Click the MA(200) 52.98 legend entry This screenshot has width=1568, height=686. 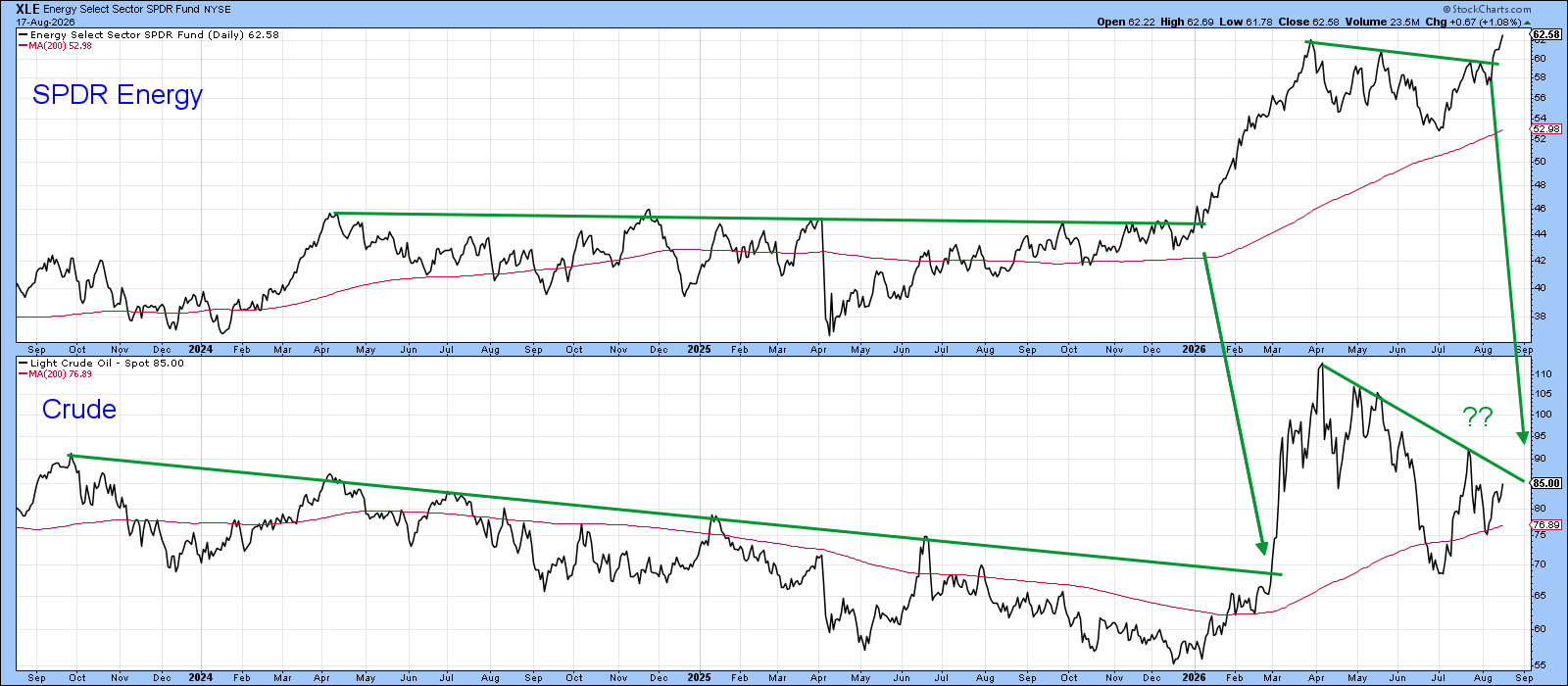(56, 45)
